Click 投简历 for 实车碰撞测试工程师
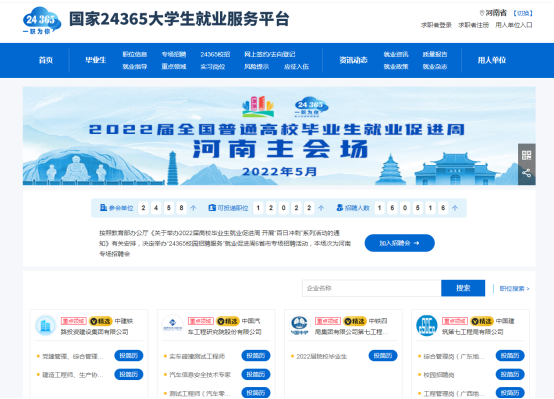Image resolution: width=554 pixels, height=399 pixels. pyautogui.click(x=256, y=356)
